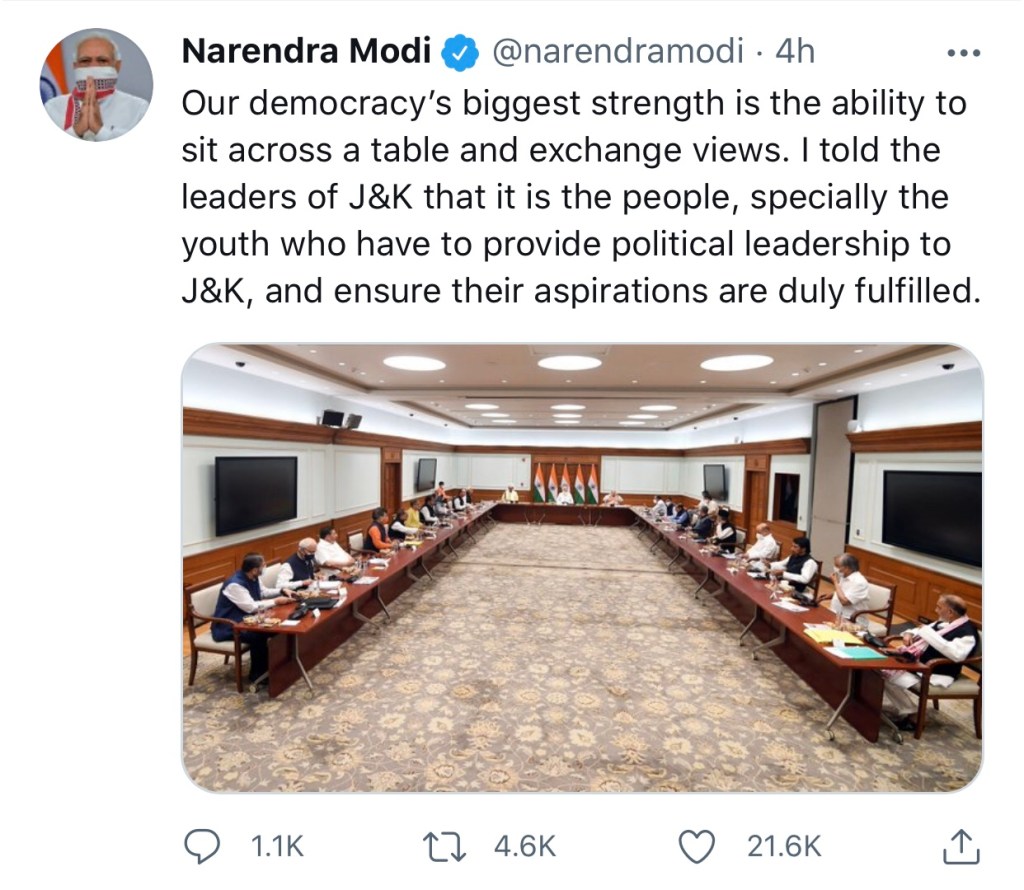Click the 21.6K likes count
Screen dimensions: 1024x890
tap(784, 847)
